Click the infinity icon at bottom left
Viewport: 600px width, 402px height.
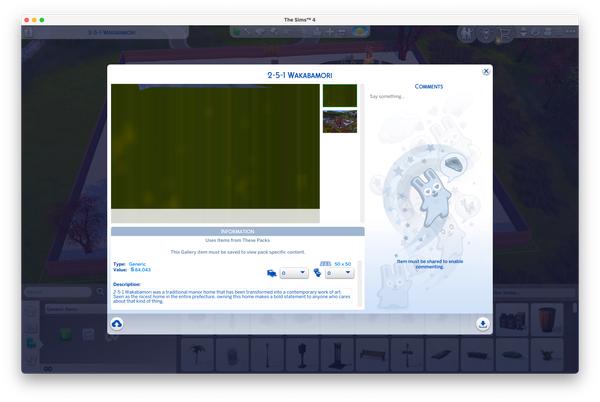click(x=48, y=369)
